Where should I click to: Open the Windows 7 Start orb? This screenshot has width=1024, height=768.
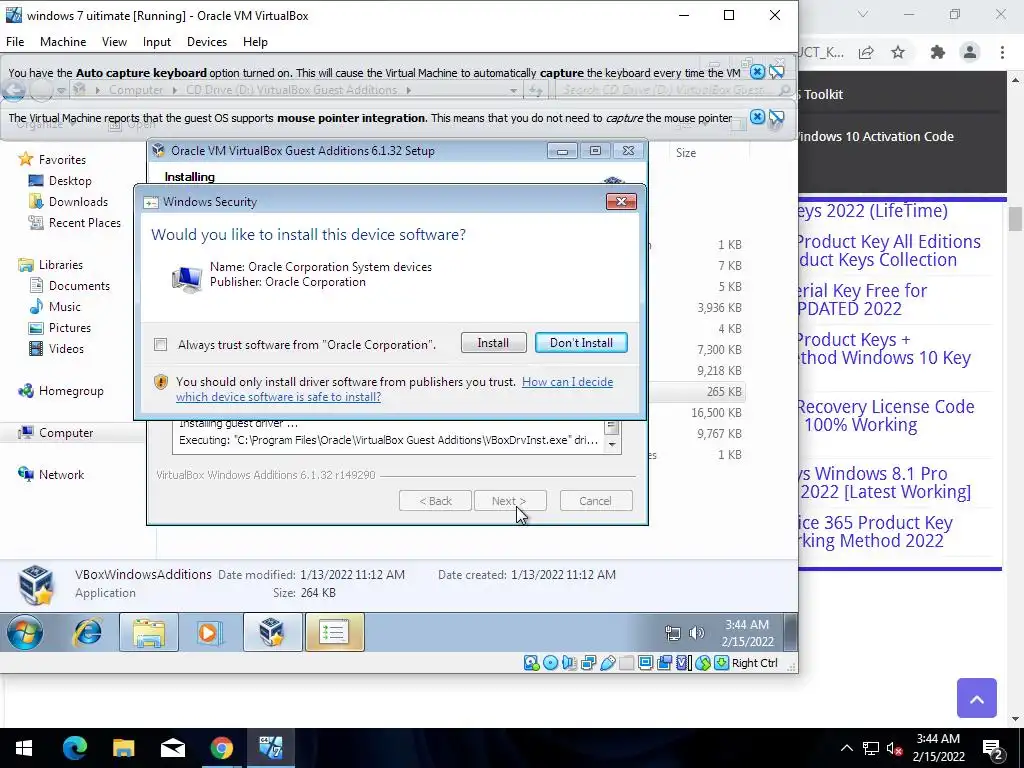(x=25, y=632)
